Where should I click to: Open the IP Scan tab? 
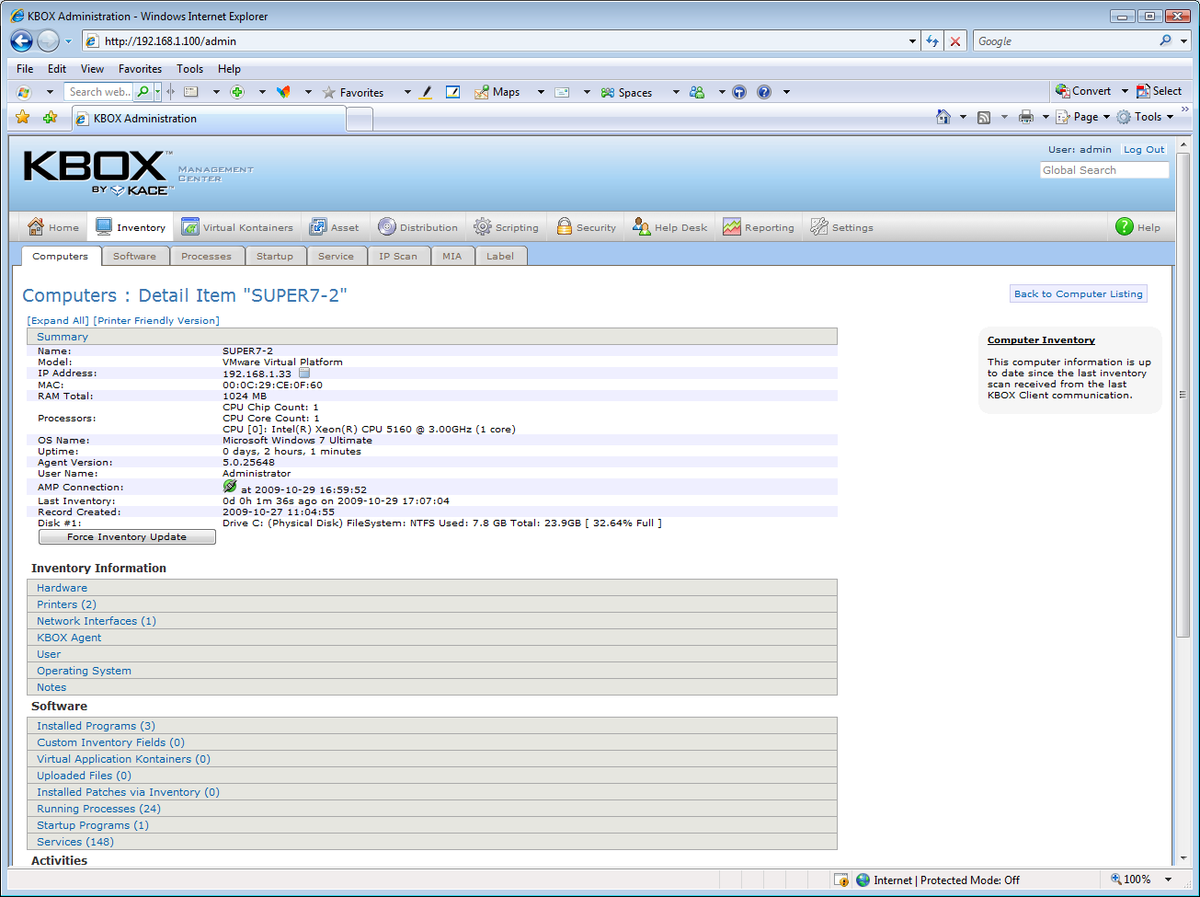pos(399,256)
